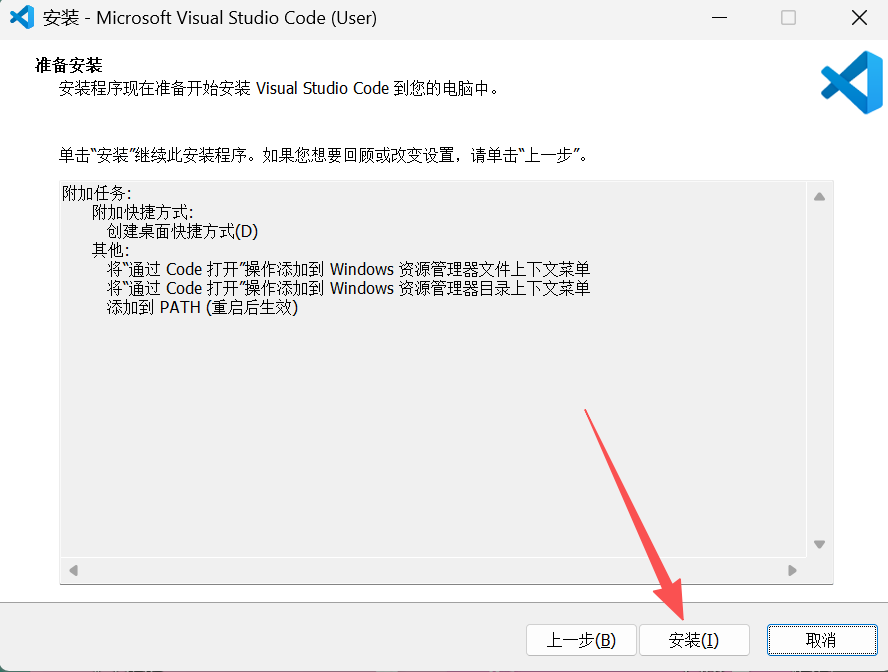
Task: Click the line mentioning 资源管理器目录上下文菜单
Action: point(348,288)
